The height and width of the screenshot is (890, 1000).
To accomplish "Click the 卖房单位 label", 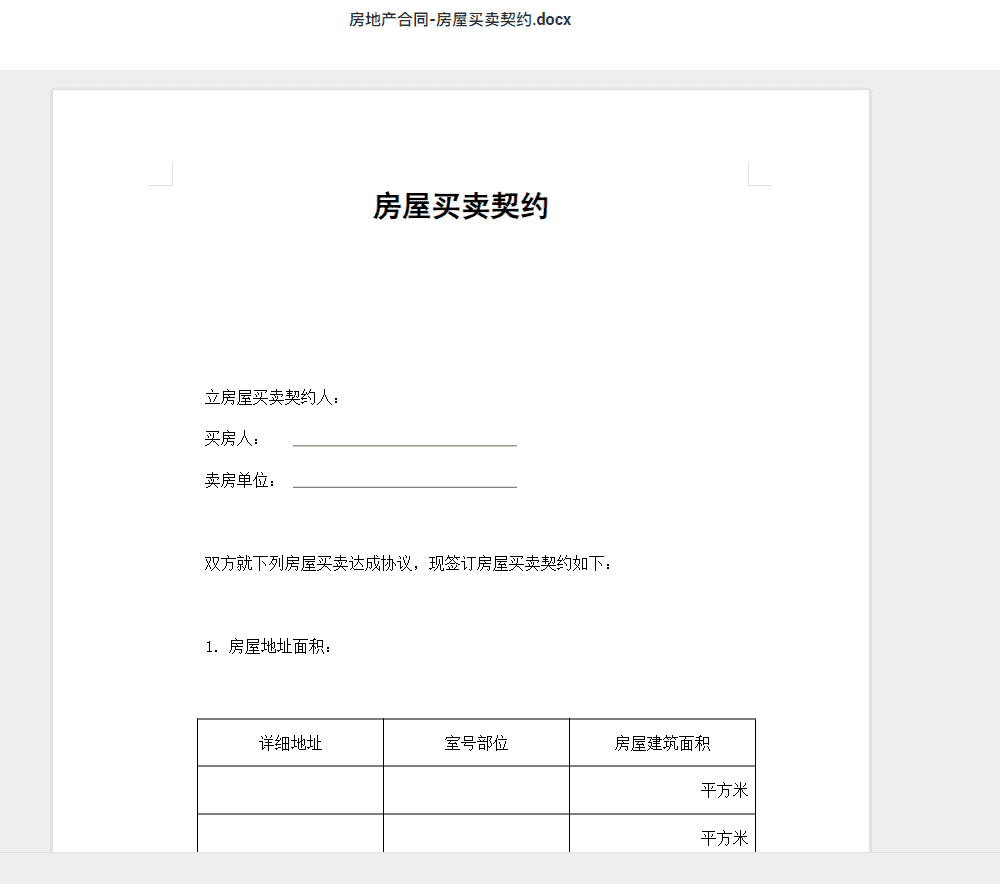I will tap(240, 481).
